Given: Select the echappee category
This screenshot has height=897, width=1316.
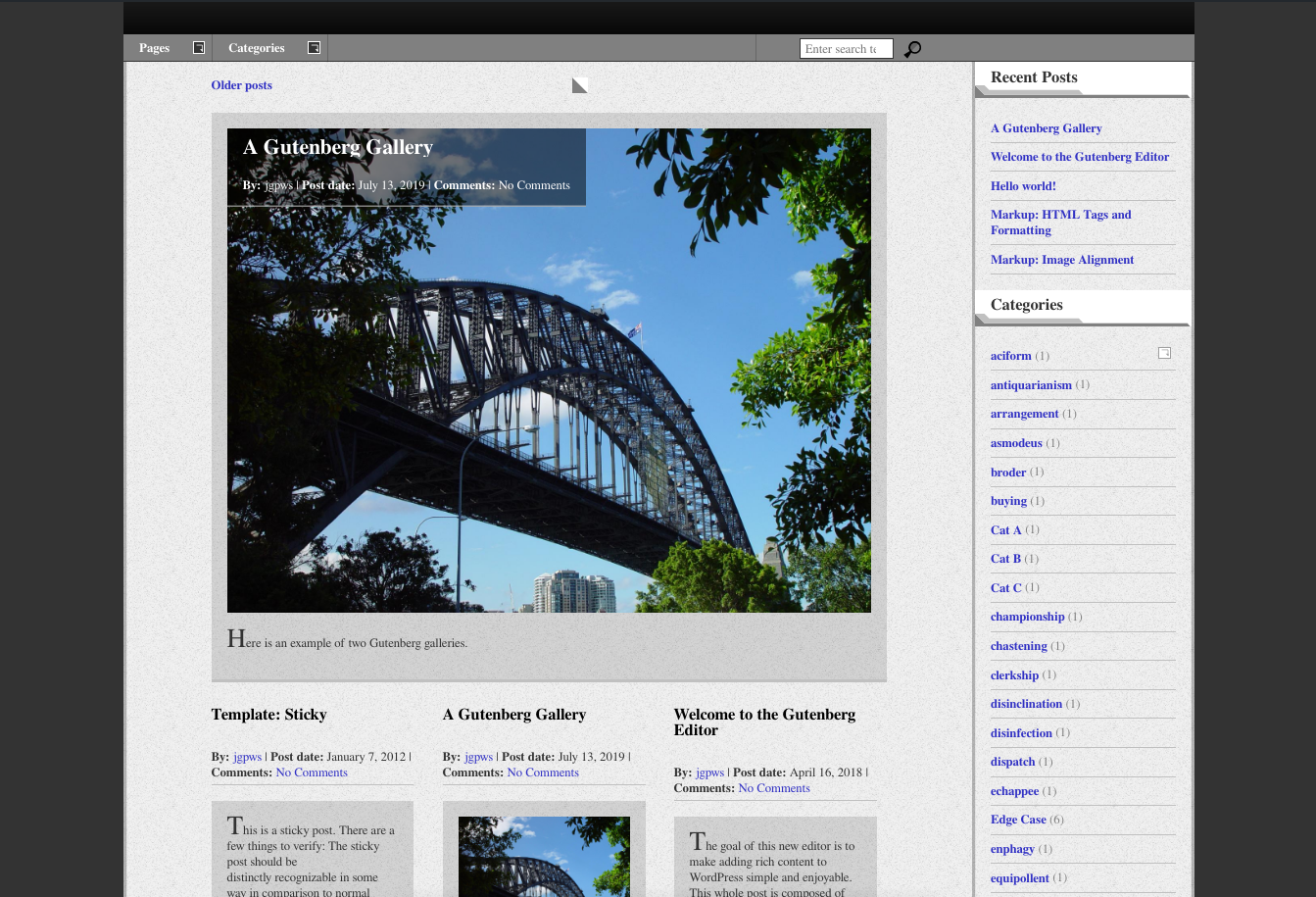Looking at the screenshot, I should point(1014,791).
